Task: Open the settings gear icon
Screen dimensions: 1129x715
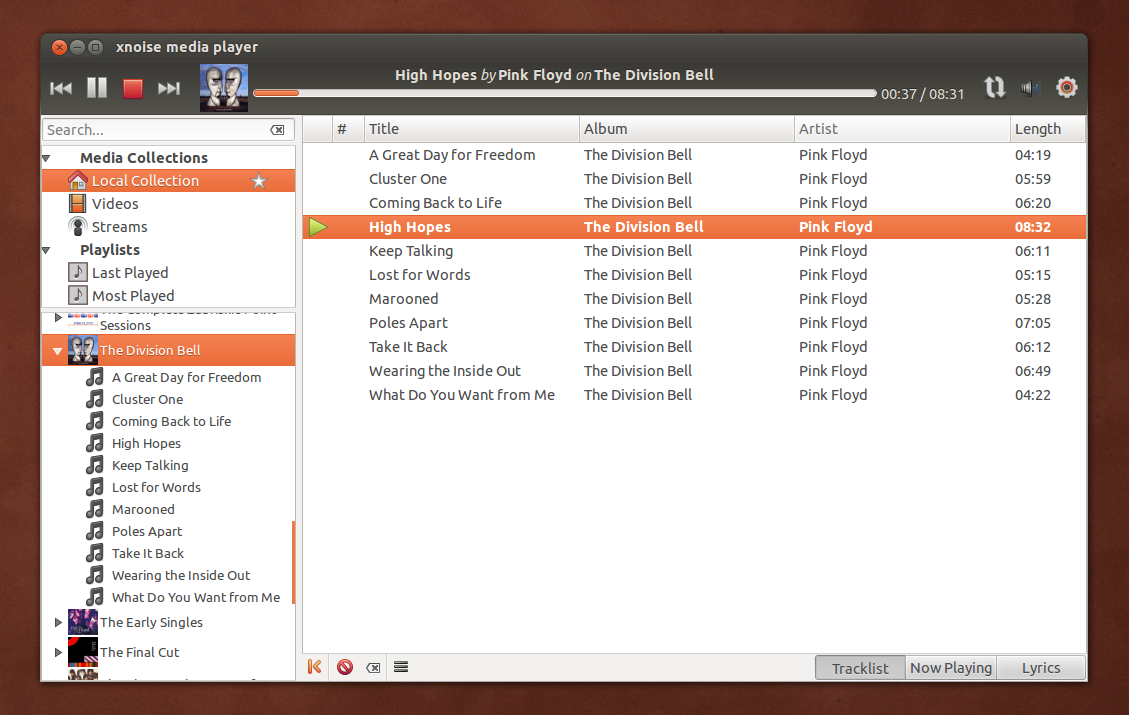Action: 1066,88
